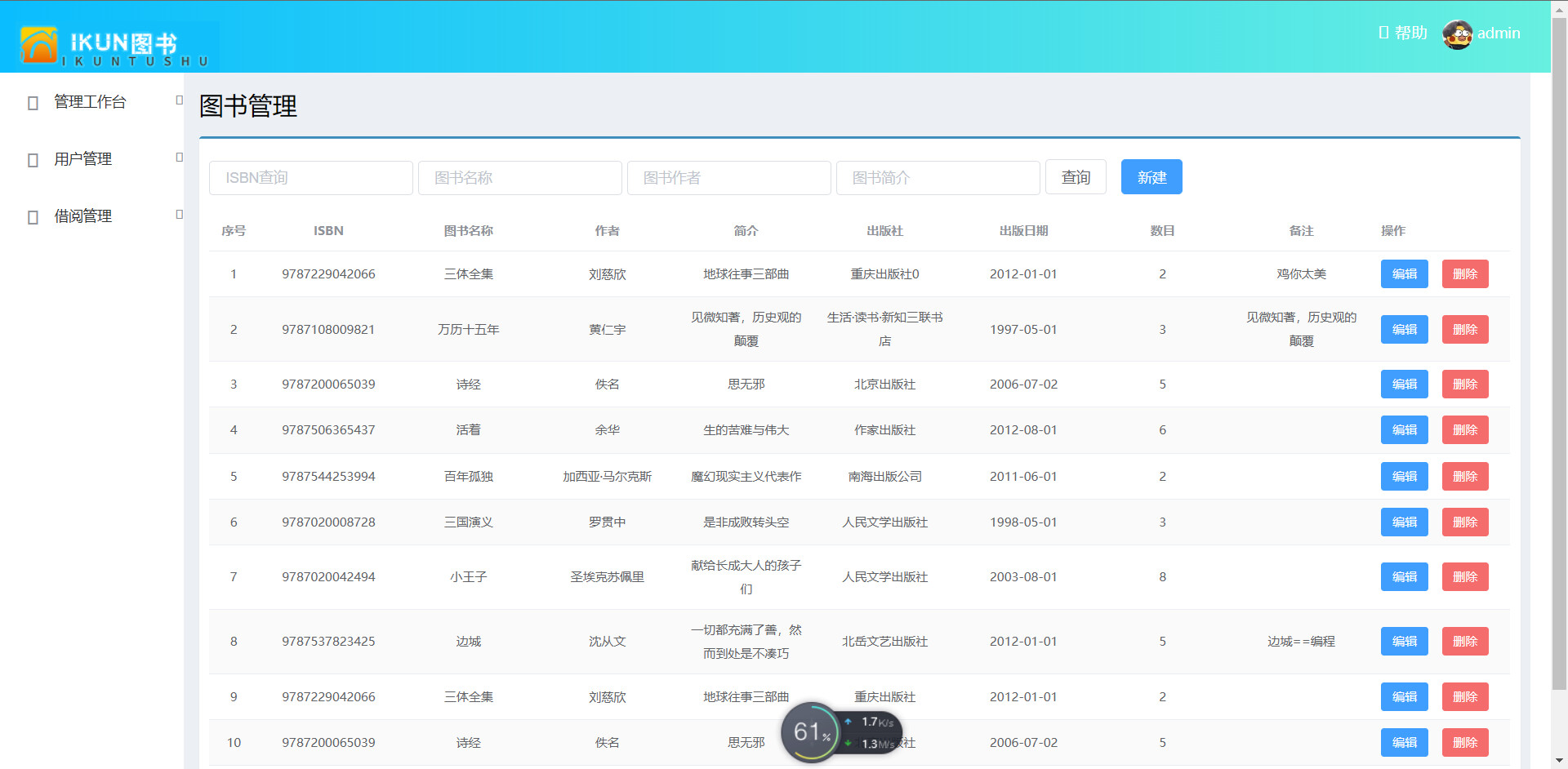Click the 帮助 help link
This screenshot has height=769, width=1568.
pyautogui.click(x=1403, y=33)
